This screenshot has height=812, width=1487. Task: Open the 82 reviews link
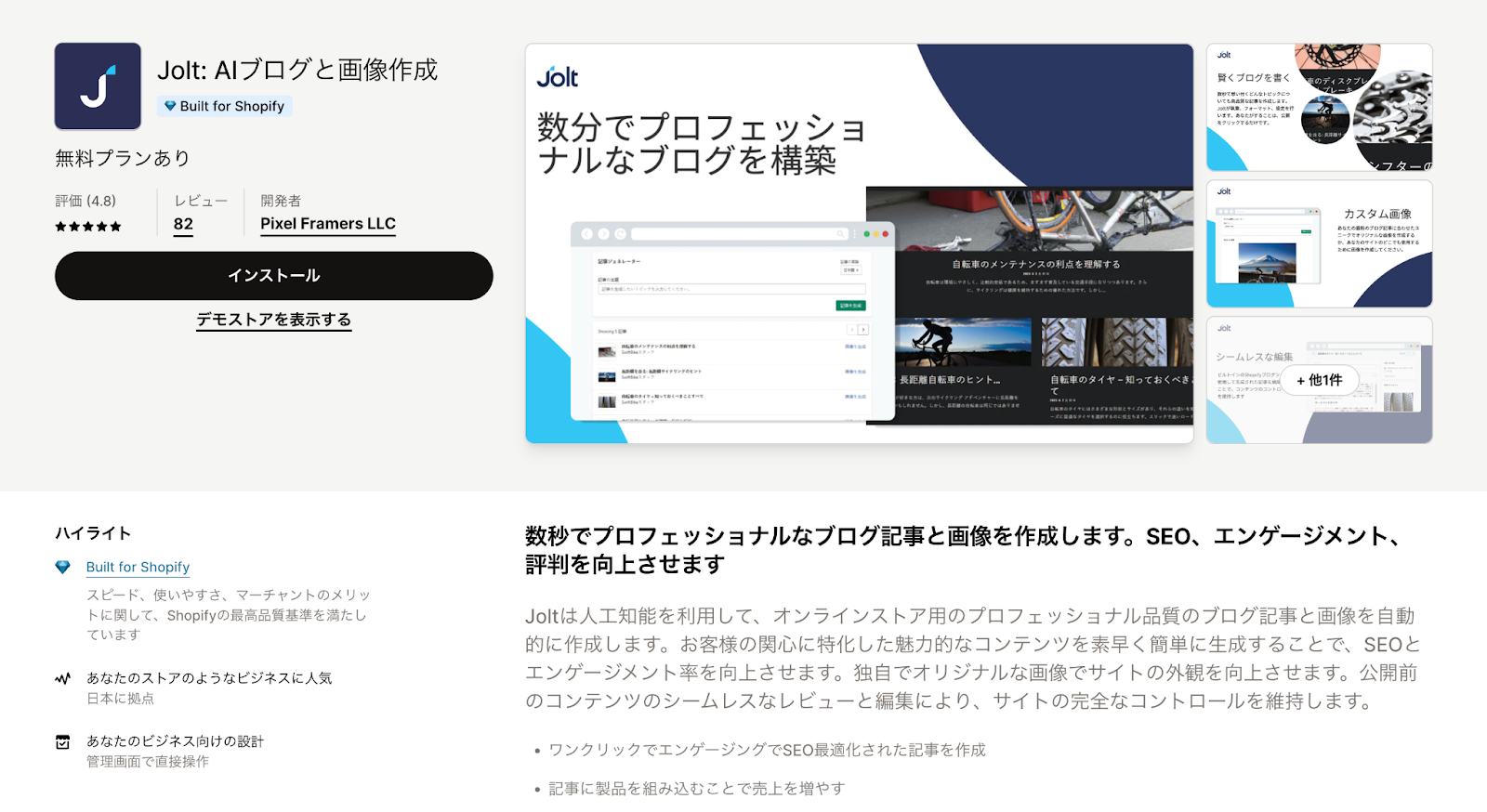pos(183,224)
